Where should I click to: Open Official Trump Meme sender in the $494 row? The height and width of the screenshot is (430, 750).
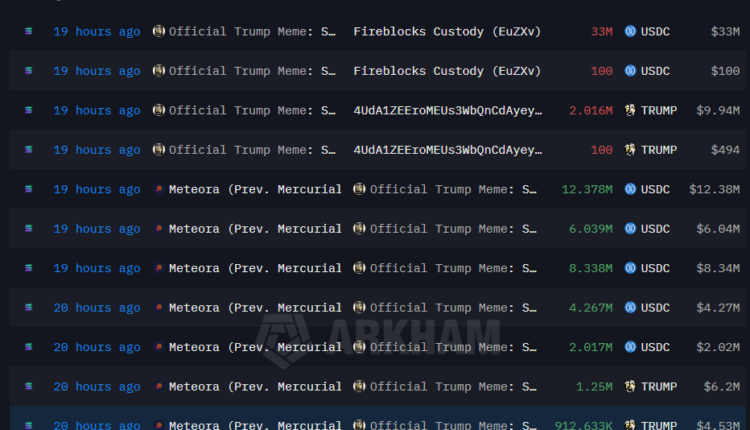pyautogui.click(x=252, y=150)
